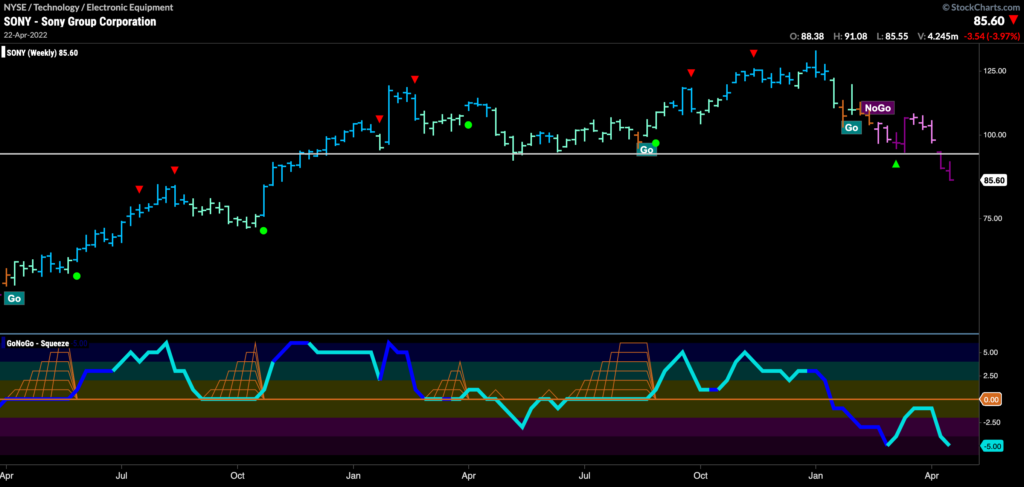Click the 100.00 price axis label
Screen dimensions: 1024x487
click(x=995, y=134)
